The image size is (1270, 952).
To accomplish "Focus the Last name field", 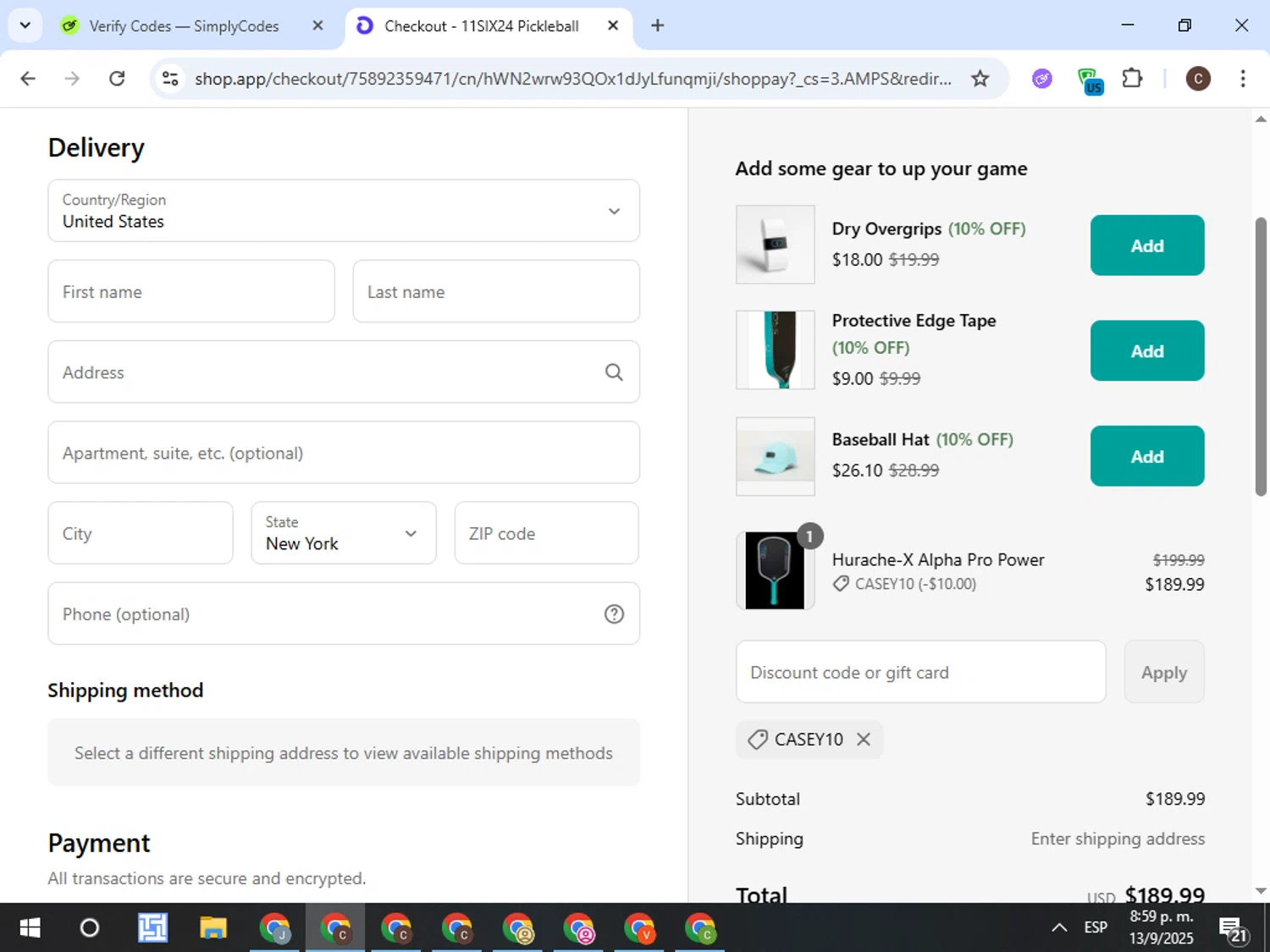I will [496, 291].
